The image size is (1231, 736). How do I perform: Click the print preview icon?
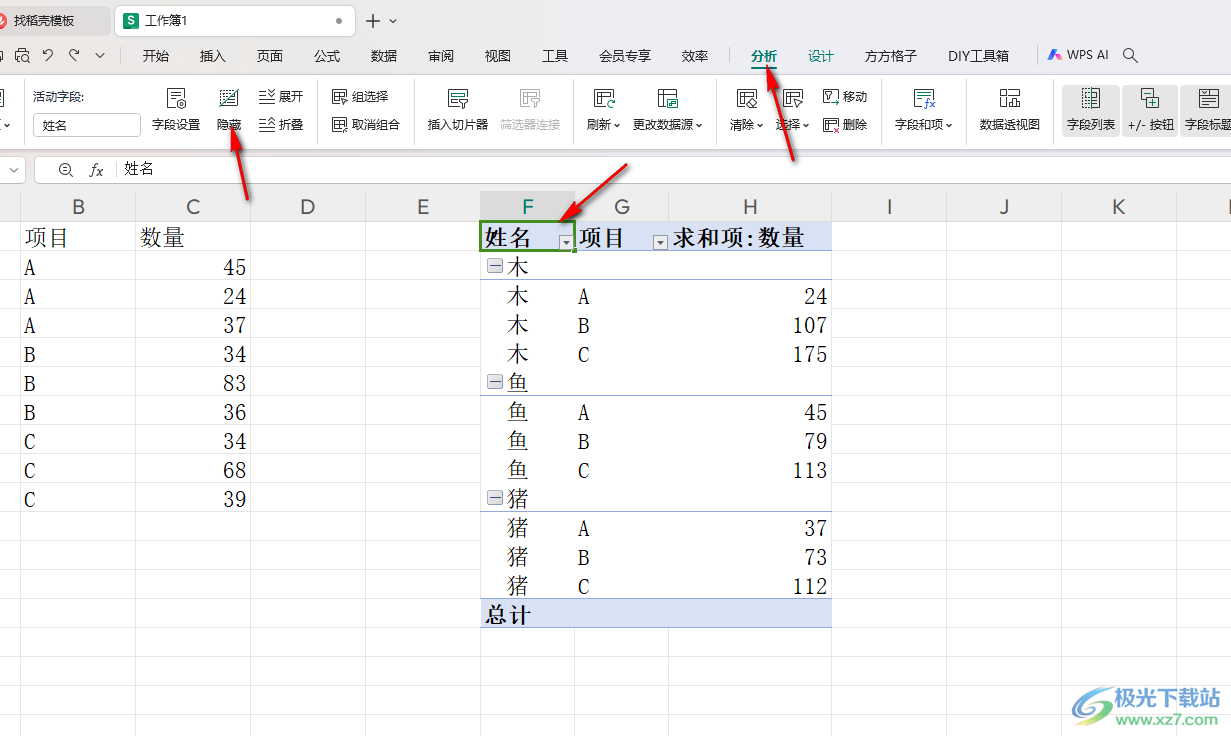click(x=22, y=56)
